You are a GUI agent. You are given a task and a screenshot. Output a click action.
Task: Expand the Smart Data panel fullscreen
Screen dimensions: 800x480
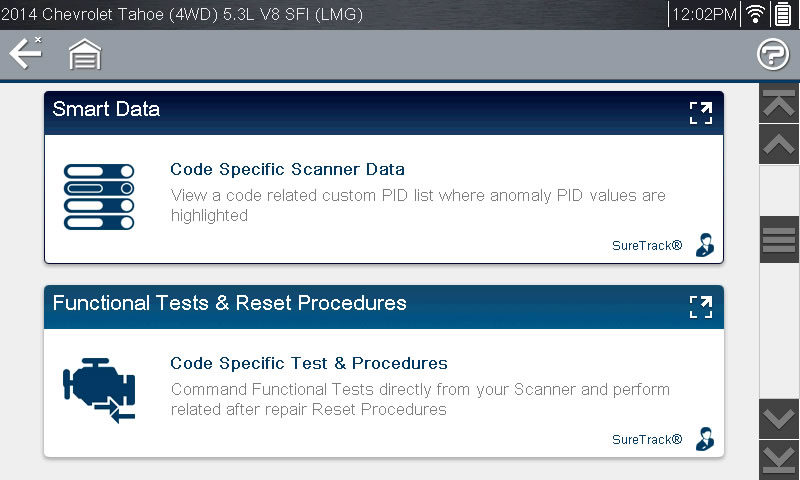[700, 112]
